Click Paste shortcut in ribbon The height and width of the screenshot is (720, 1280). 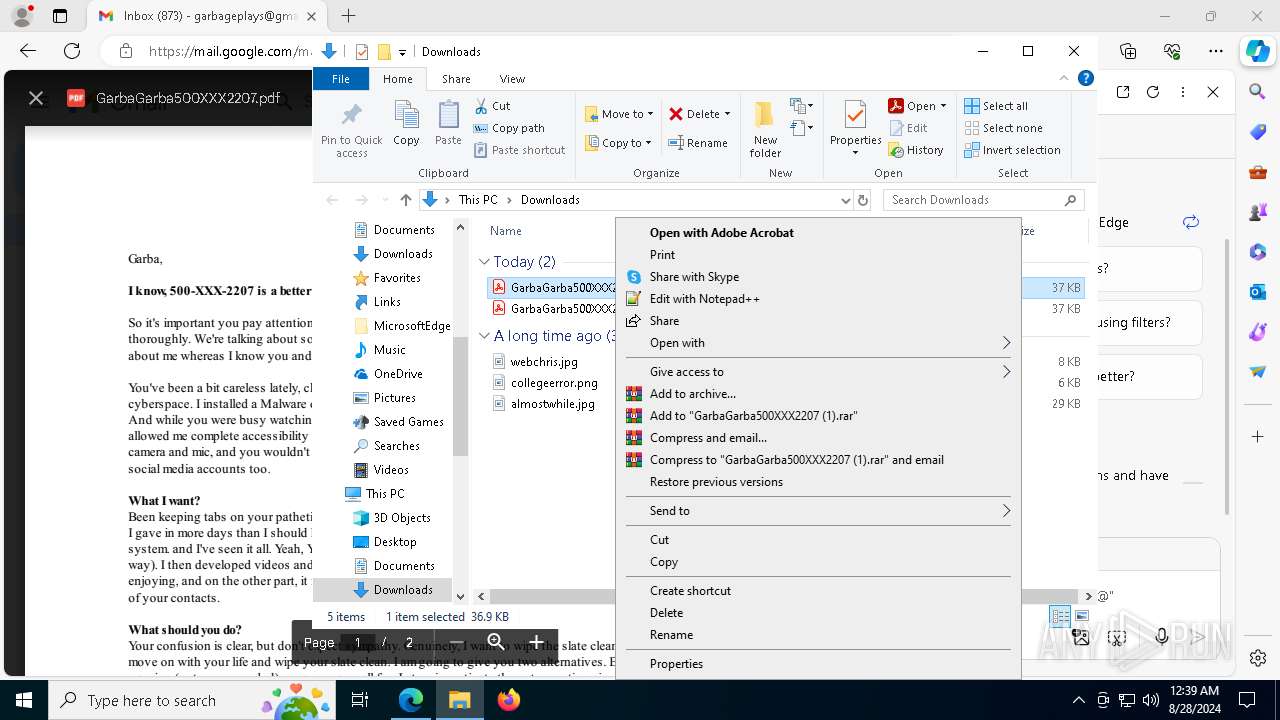[519, 150]
